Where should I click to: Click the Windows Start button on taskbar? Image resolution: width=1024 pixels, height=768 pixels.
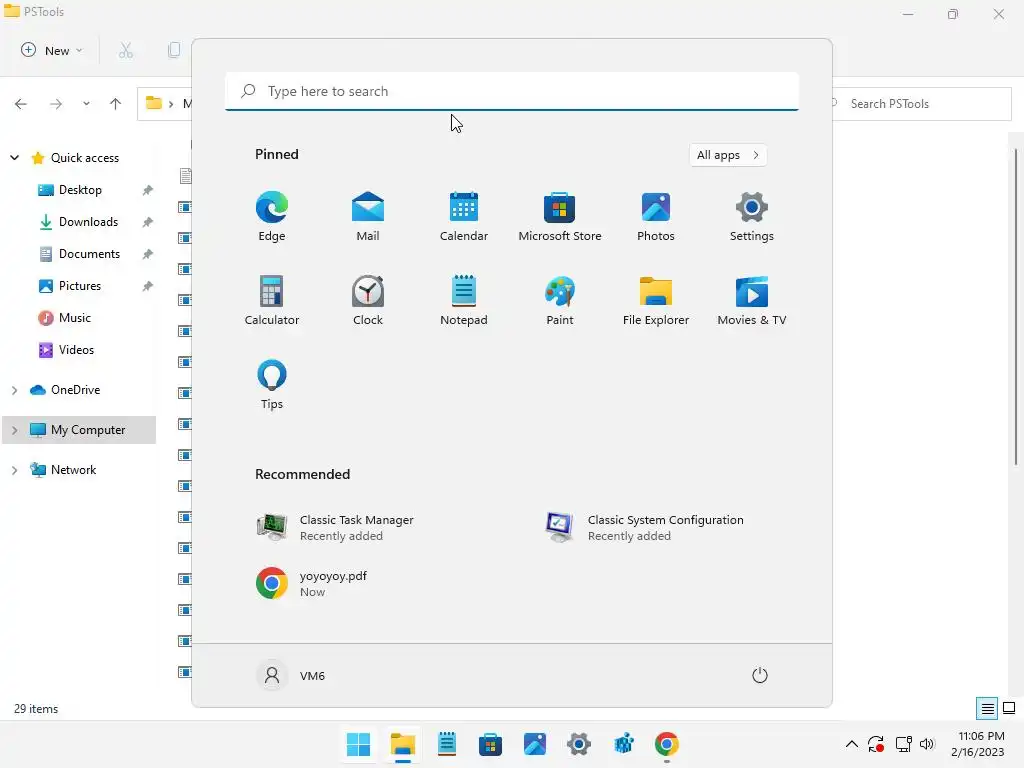[x=358, y=744]
